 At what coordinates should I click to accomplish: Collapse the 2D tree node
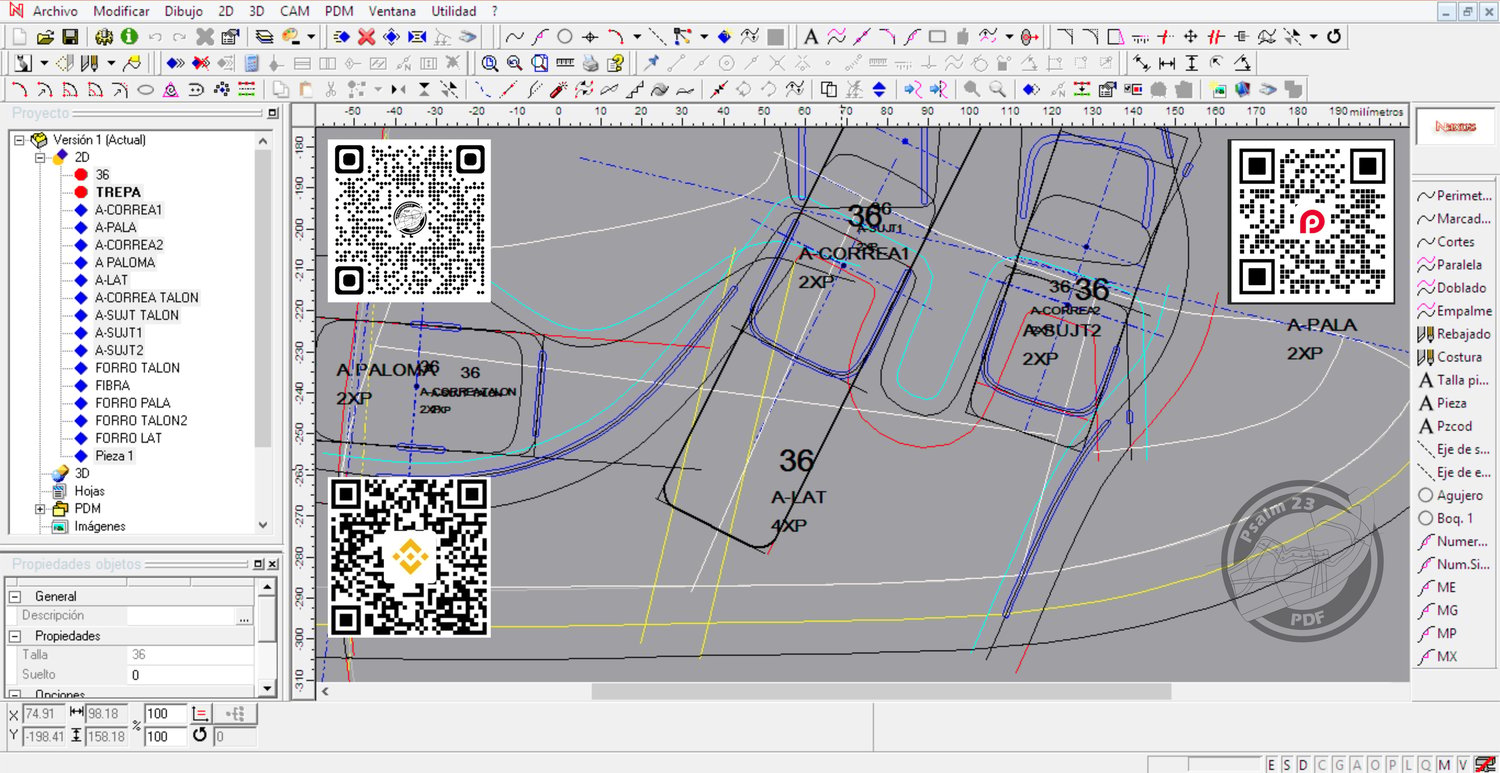[39, 157]
